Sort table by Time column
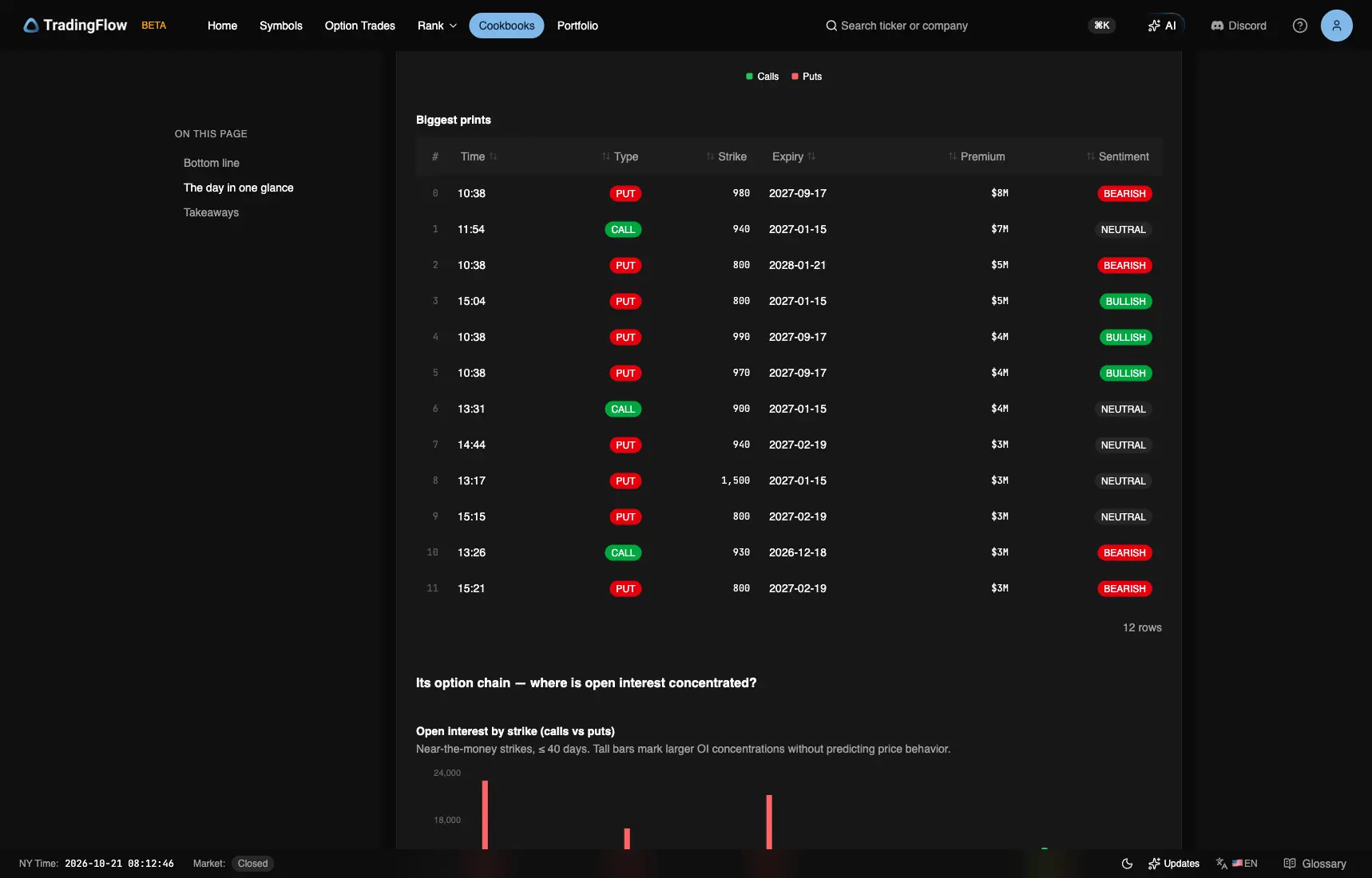Viewport: 1372px width, 878px height. pos(479,156)
